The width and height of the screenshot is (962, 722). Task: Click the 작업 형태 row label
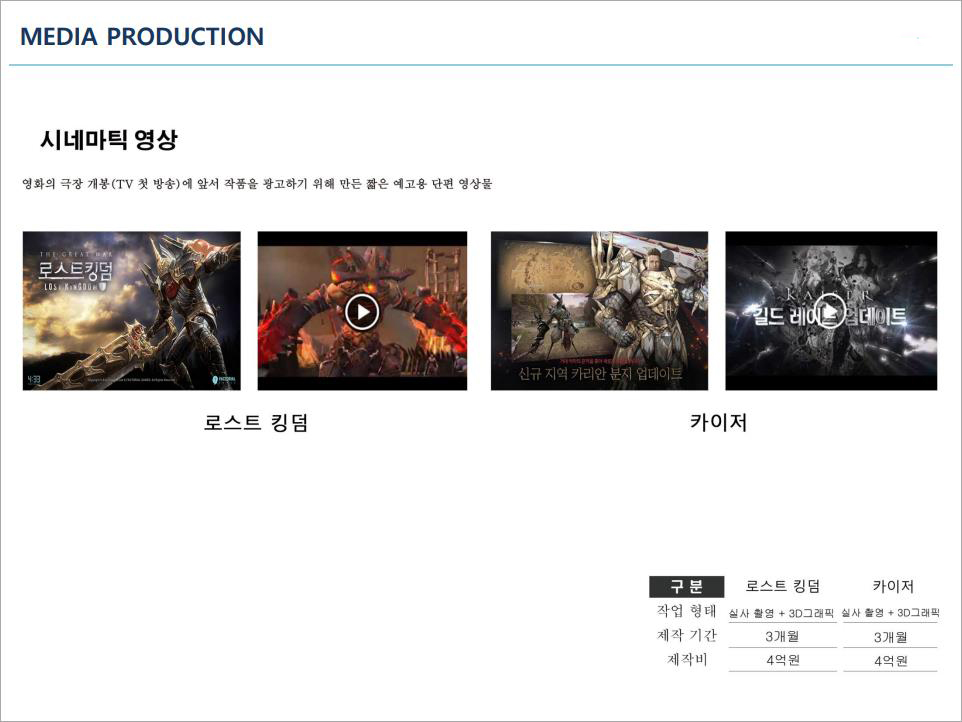point(687,611)
